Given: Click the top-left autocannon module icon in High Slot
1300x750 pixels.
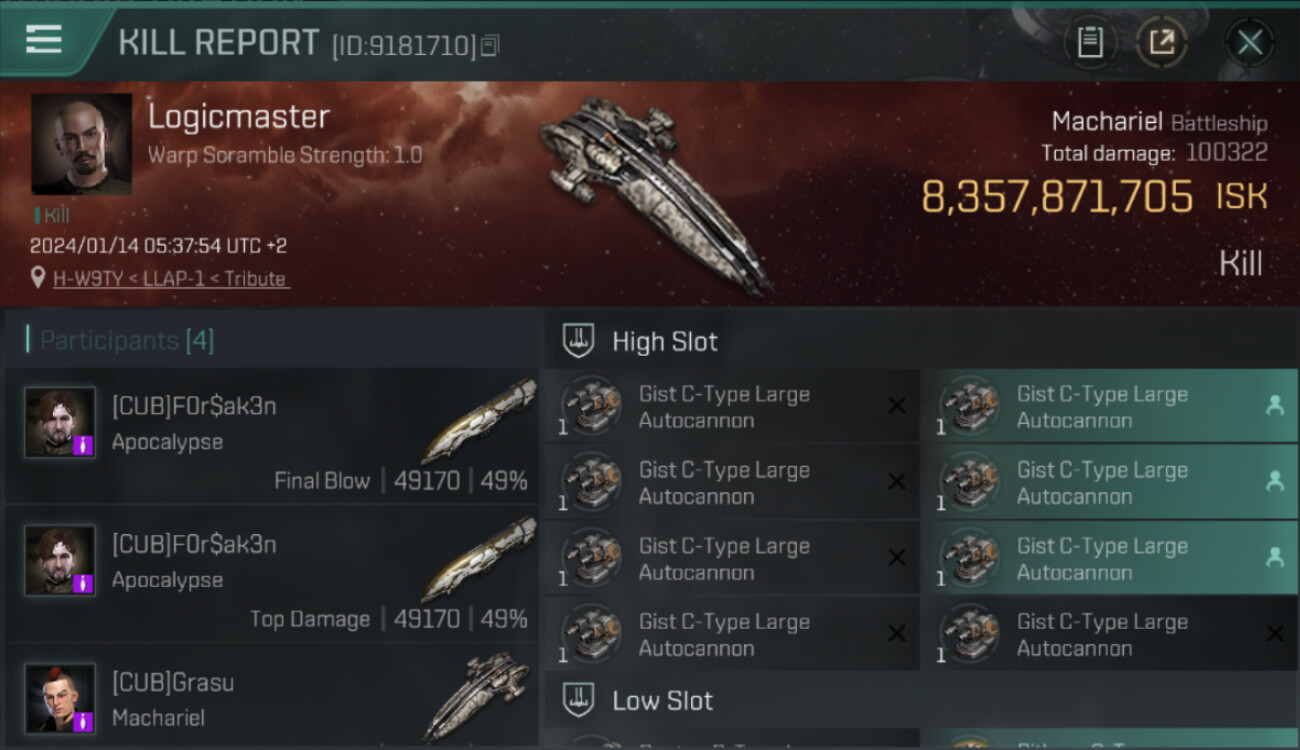Looking at the screenshot, I should 591,405.
